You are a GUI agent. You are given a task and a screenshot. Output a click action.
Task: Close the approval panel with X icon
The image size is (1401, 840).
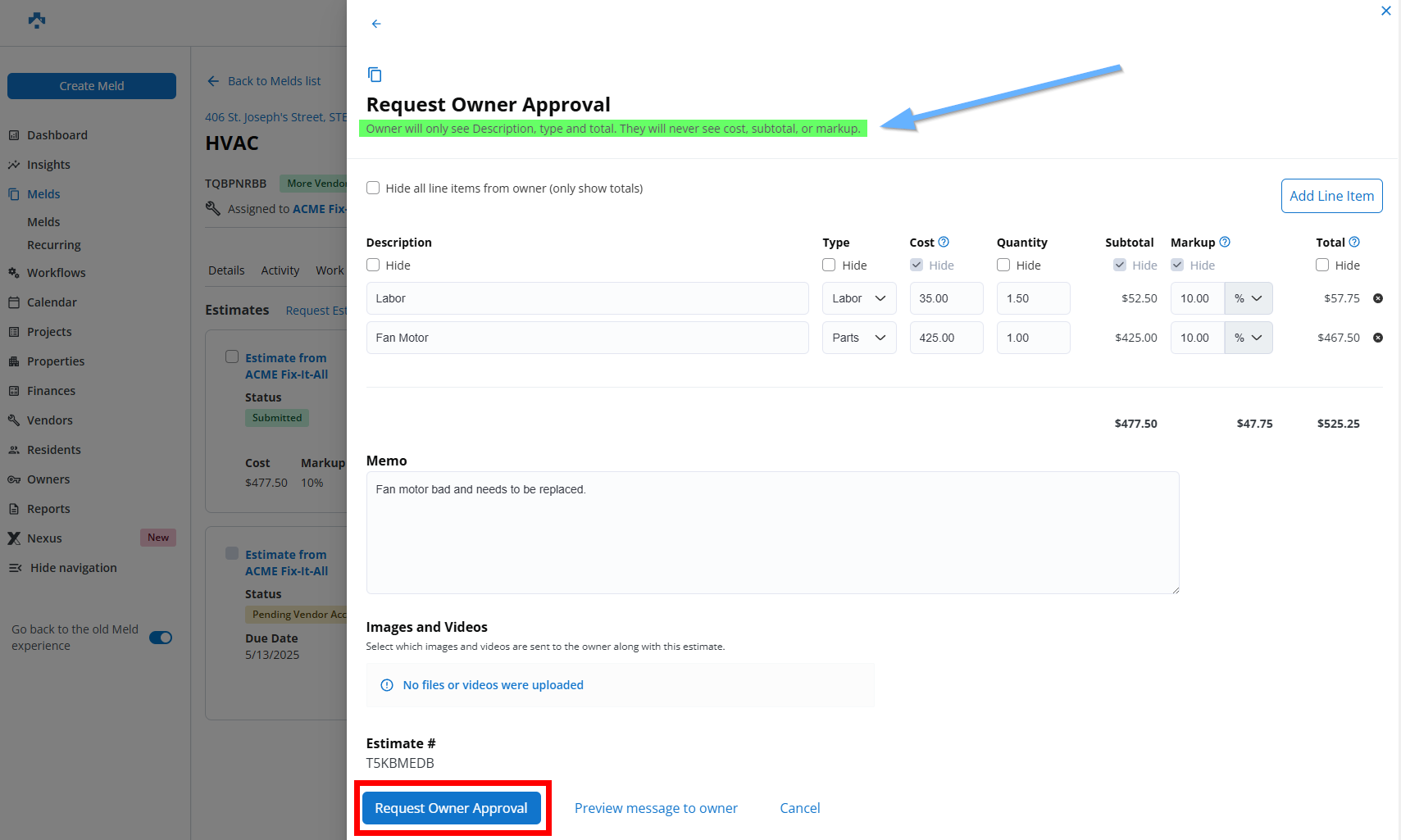[1386, 11]
